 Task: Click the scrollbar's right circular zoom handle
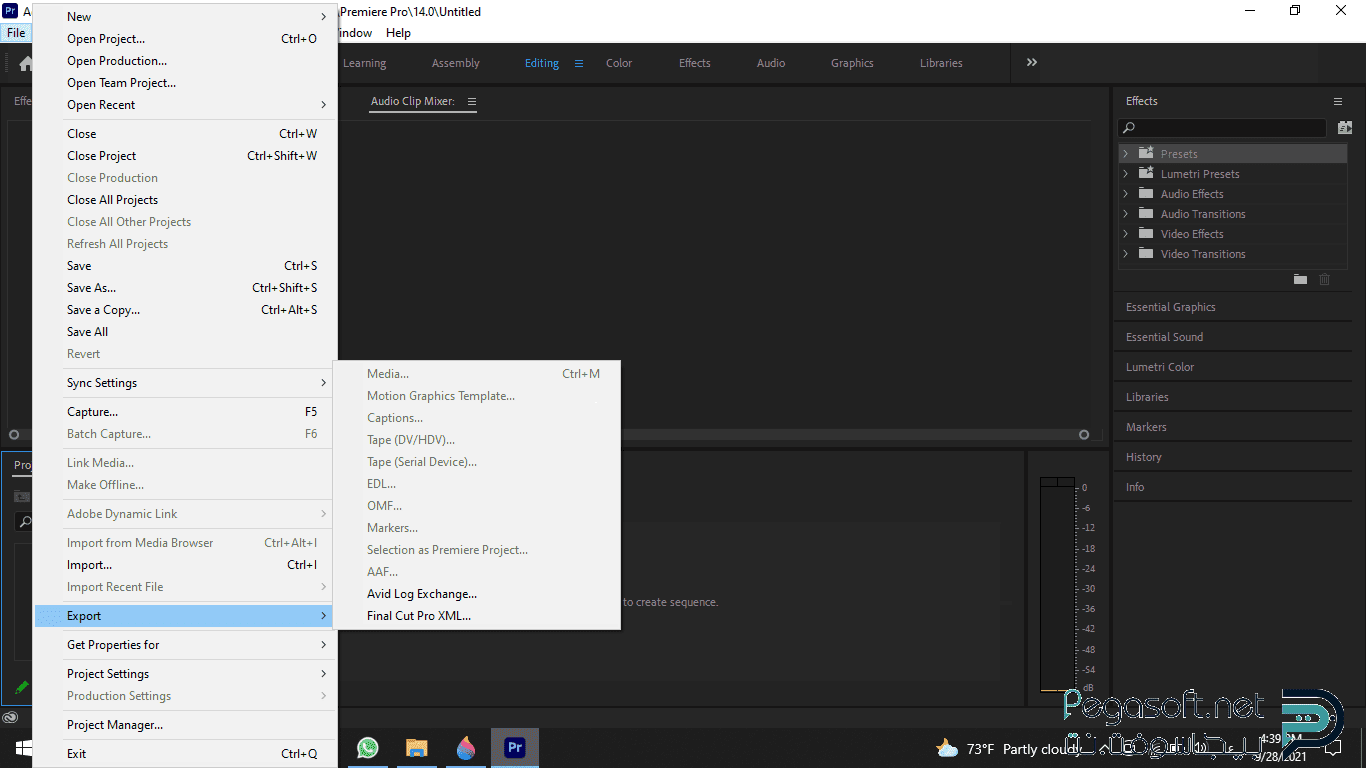[x=1084, y=435]
